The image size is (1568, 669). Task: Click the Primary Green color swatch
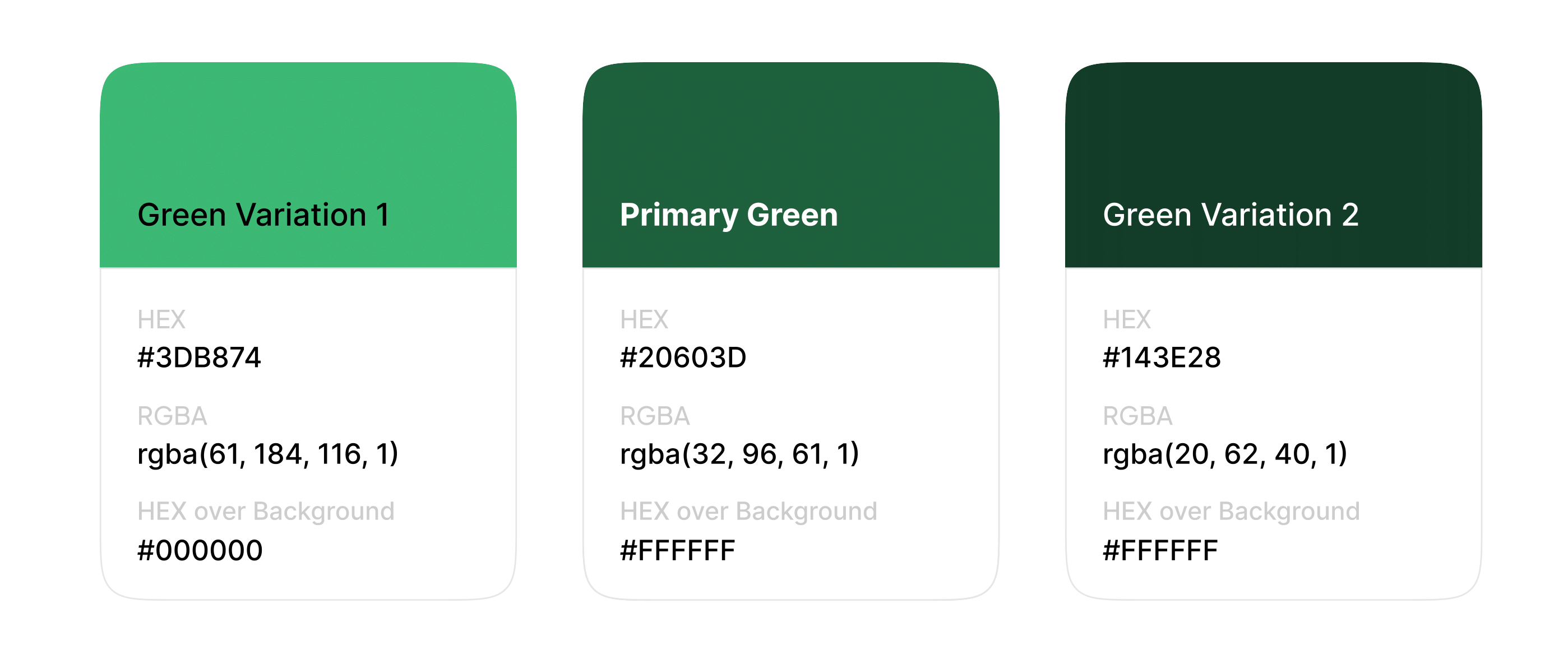tap(790, 128)
